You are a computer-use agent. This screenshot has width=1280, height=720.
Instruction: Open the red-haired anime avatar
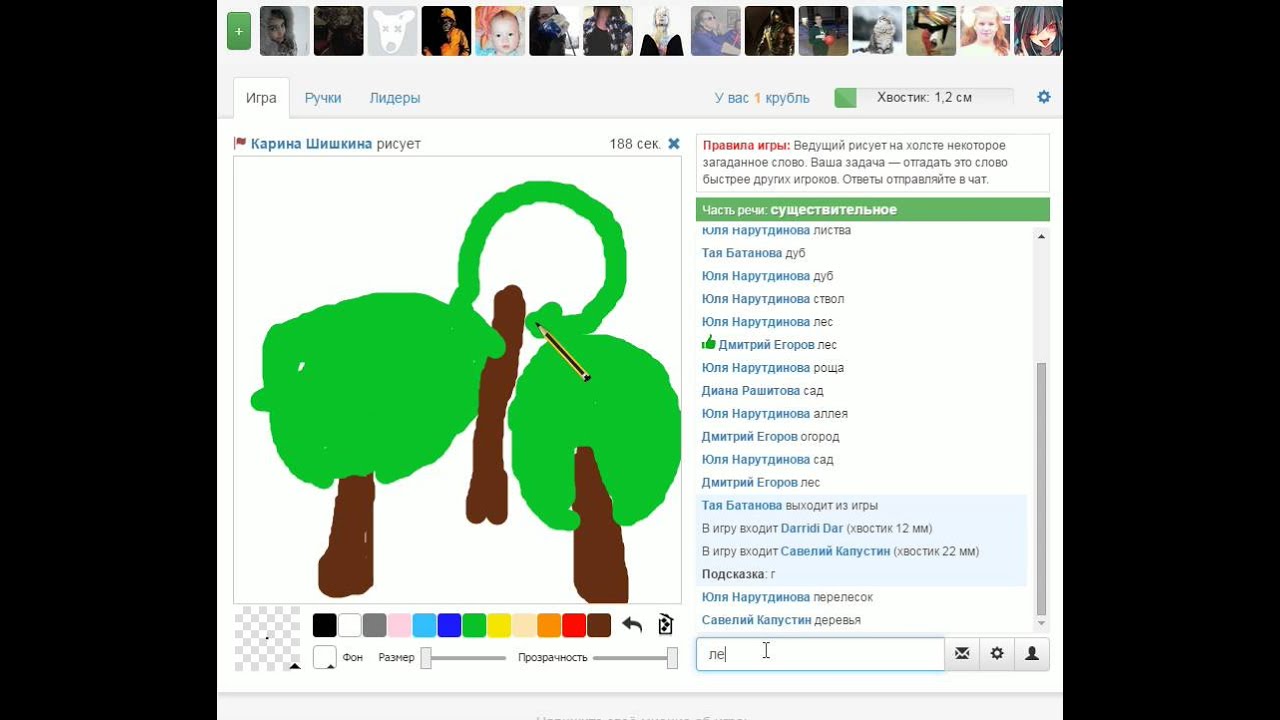coord(1038,31)
